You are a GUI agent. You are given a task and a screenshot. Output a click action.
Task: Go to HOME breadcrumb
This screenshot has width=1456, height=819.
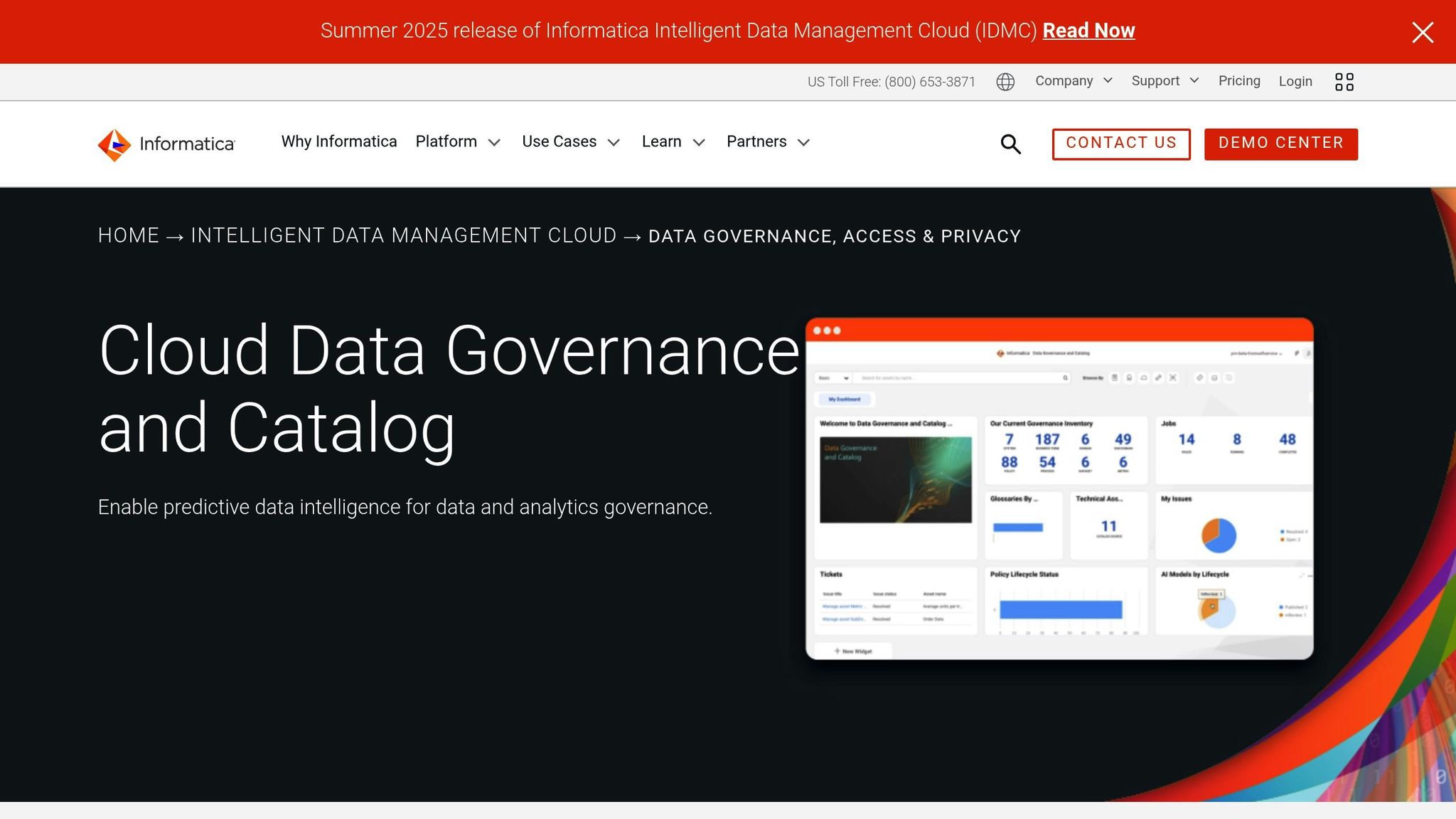[129, 235]
